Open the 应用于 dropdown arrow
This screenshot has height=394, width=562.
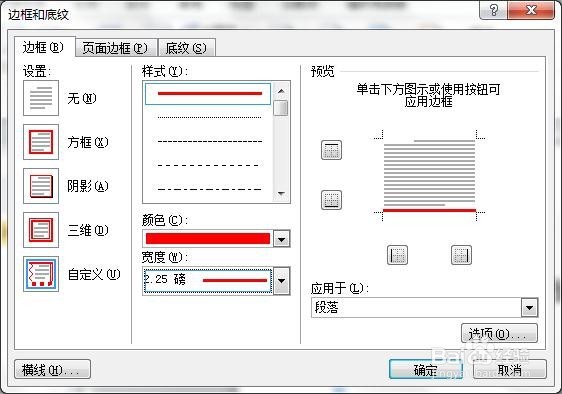[529, 308]
